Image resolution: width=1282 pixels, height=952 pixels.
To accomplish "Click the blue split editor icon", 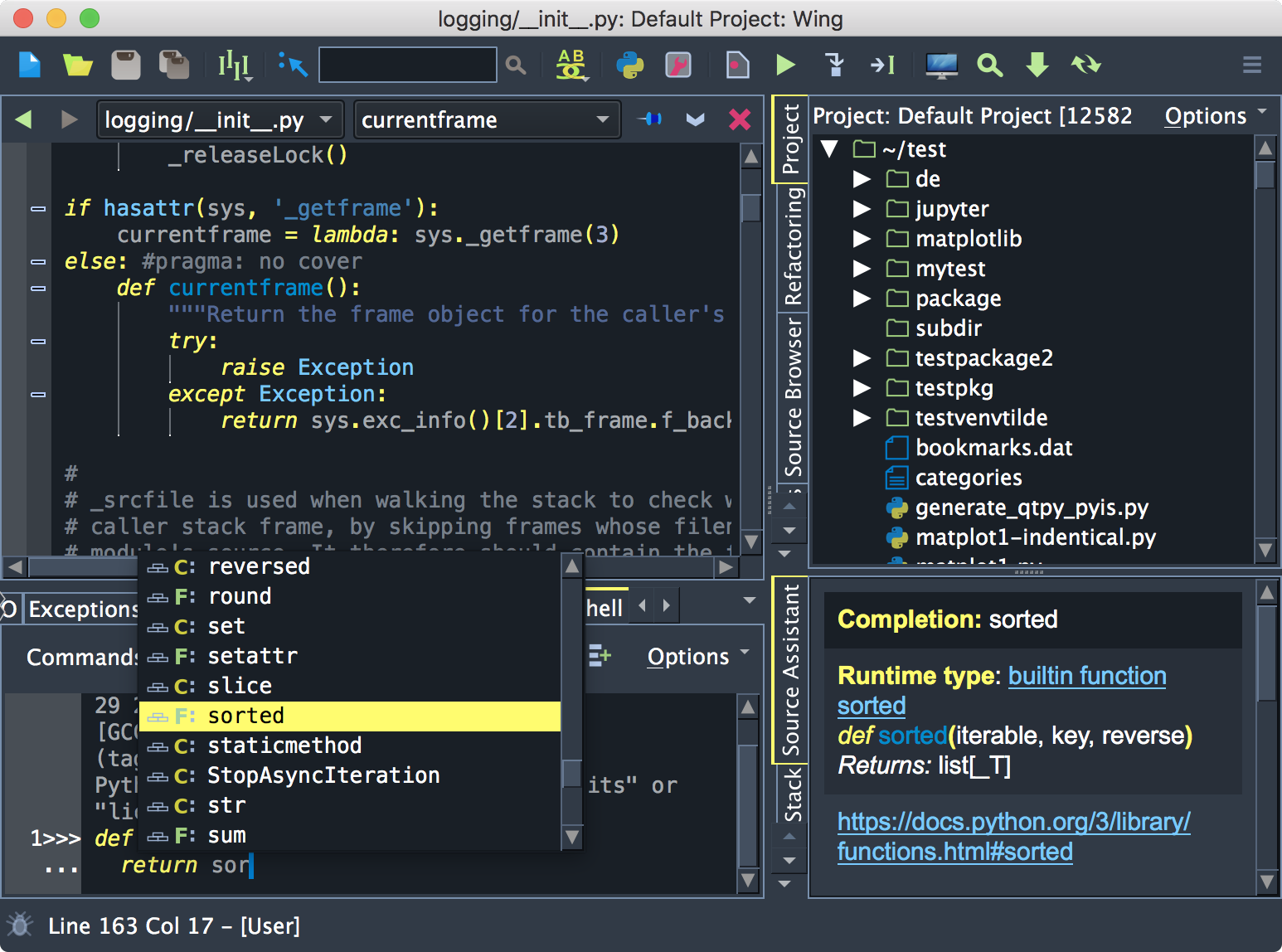I will pos(650,119).
